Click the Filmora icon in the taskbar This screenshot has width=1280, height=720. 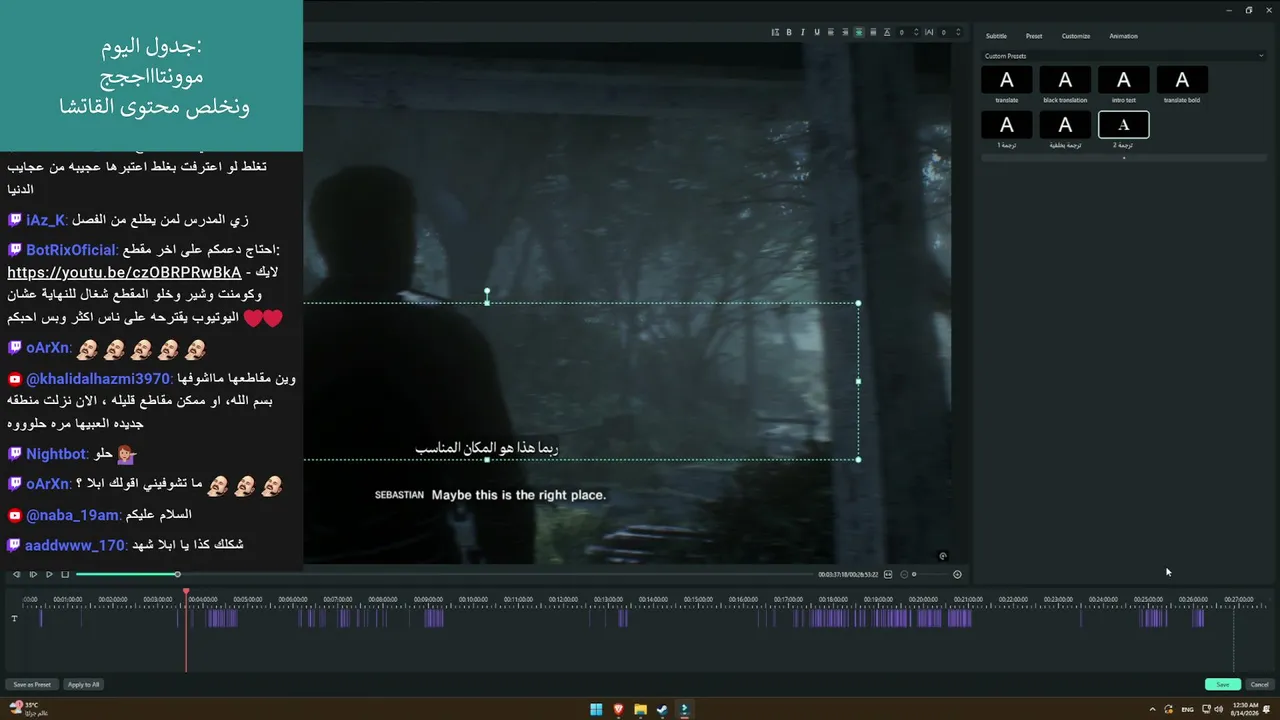click(x=684, y=710)
